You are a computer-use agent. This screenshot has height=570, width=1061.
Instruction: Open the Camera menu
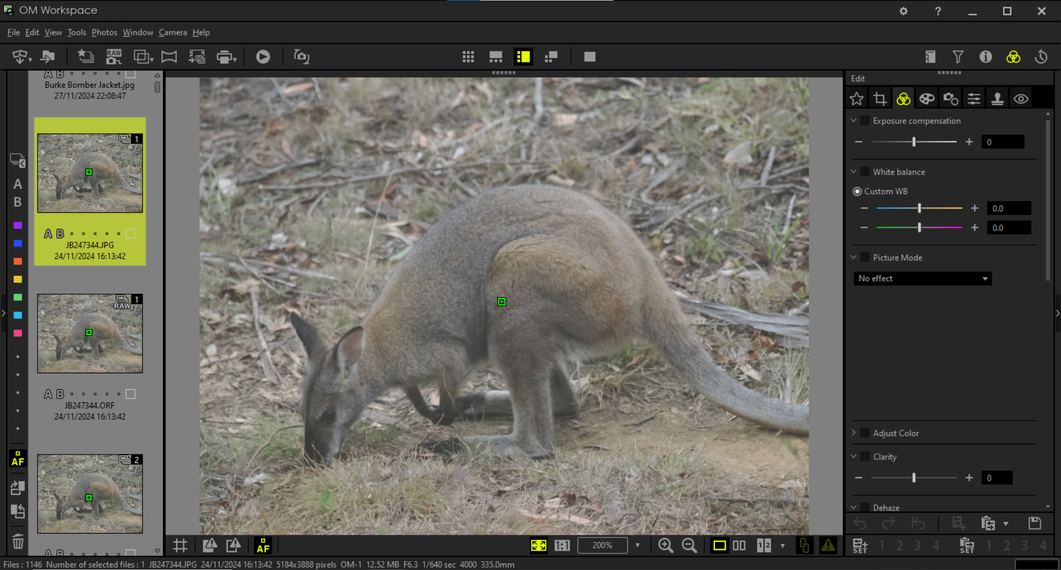(172, 33)
